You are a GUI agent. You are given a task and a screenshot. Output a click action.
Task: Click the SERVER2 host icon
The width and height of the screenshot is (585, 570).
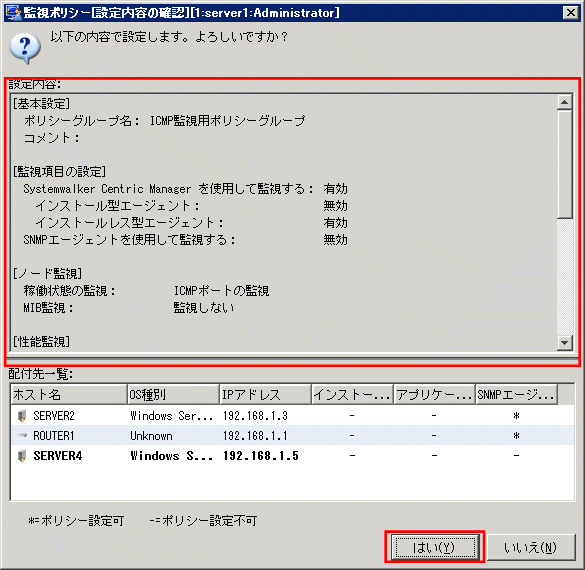click(22, 416)
